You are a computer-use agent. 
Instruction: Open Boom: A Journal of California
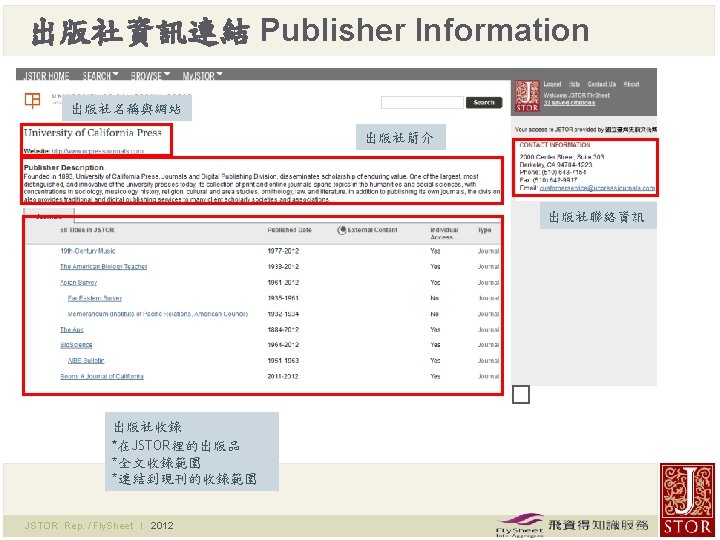pyautogui.click(x=102, y=377)
